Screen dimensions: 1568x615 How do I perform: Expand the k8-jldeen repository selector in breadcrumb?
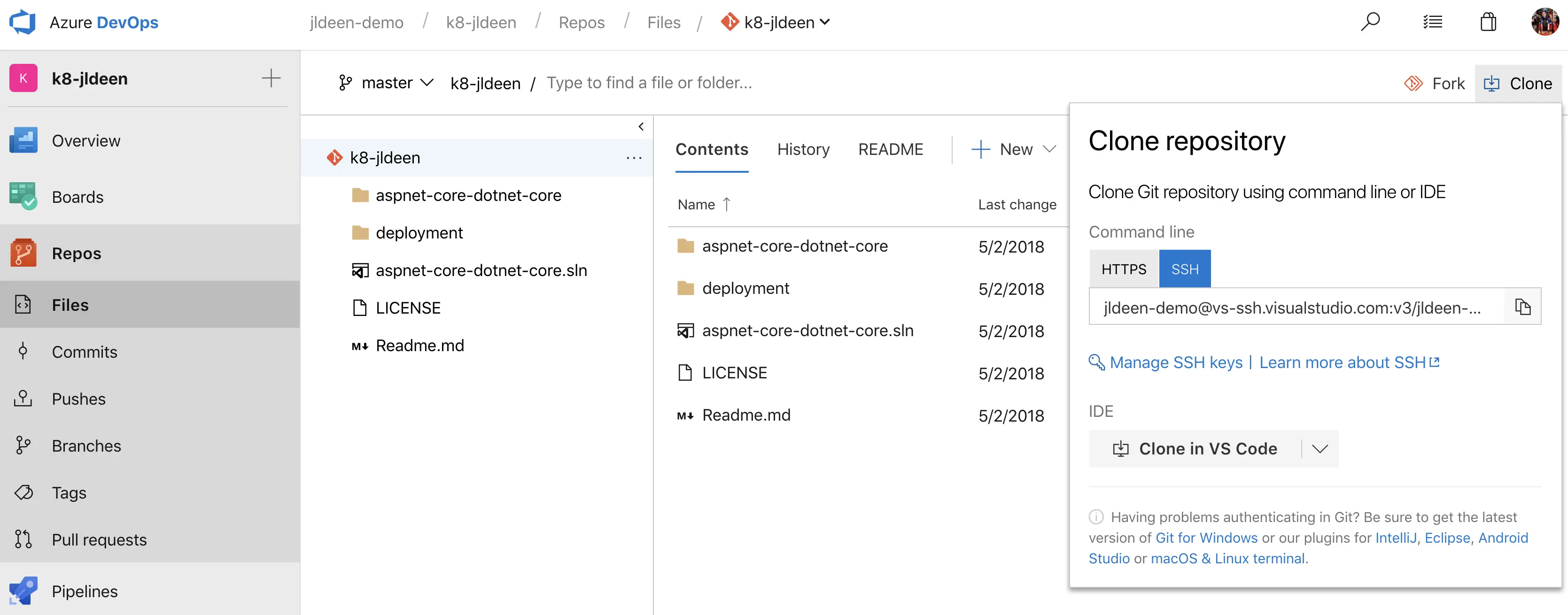[776, 23]
